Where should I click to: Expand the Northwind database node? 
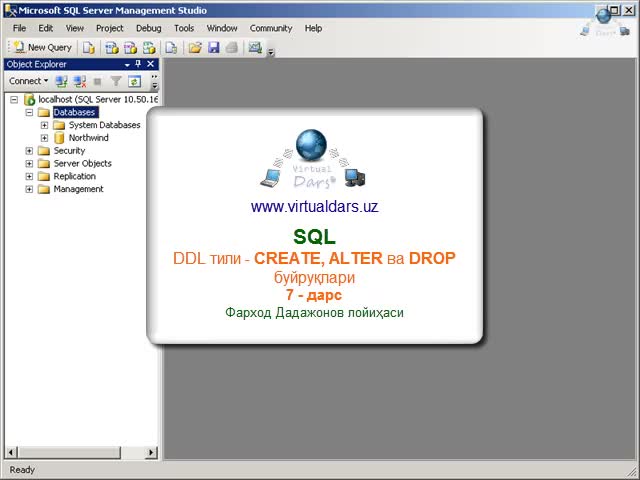[x=44, y=138]
